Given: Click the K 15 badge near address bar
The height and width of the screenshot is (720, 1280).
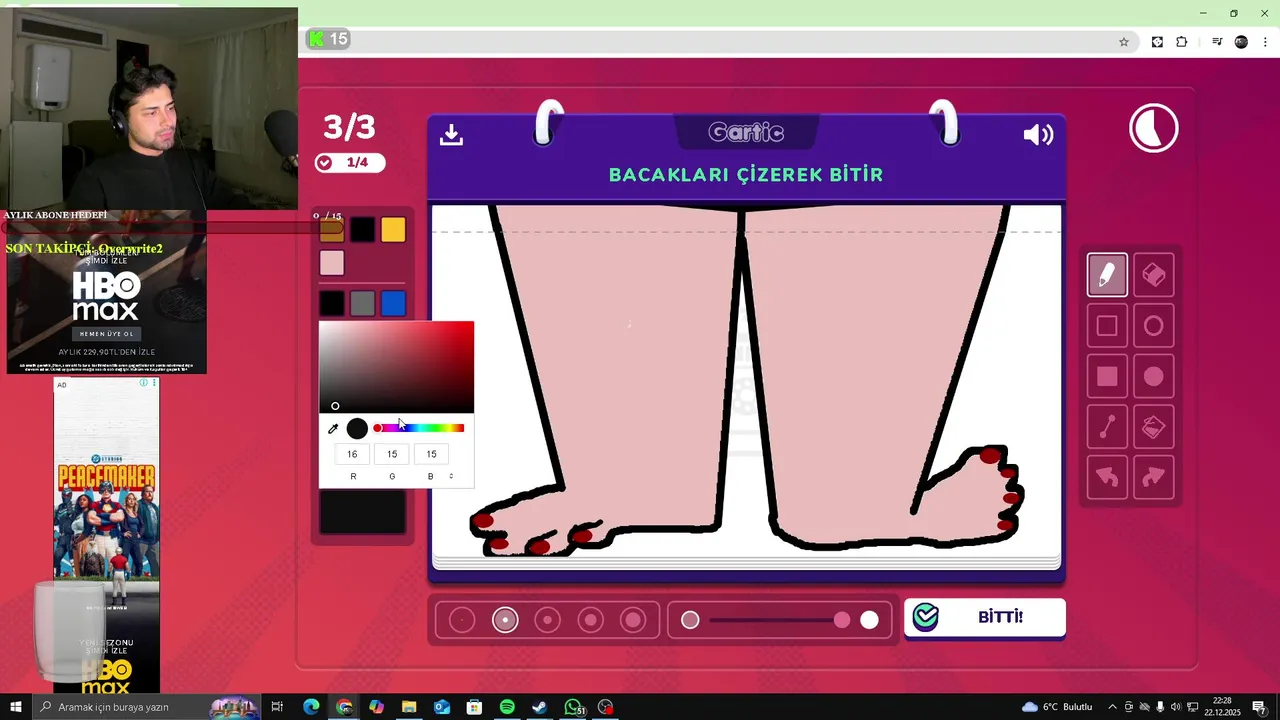Looking at the screenshot, I should pos(329,39).
